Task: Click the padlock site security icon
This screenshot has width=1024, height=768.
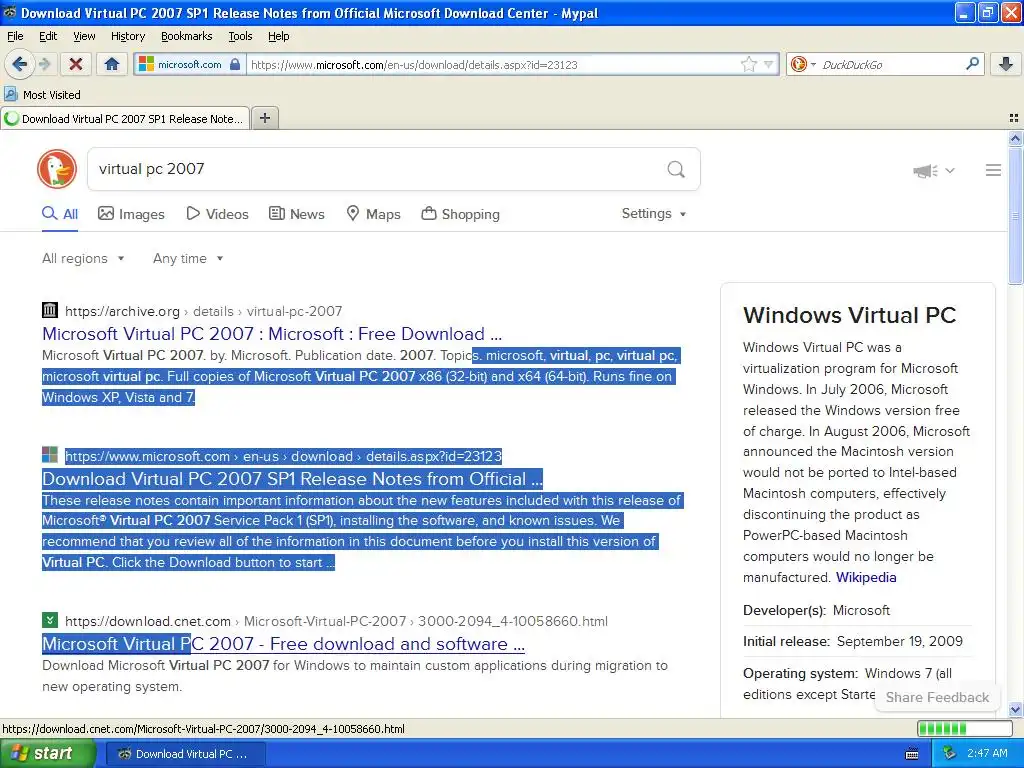Action: point(235,64)
